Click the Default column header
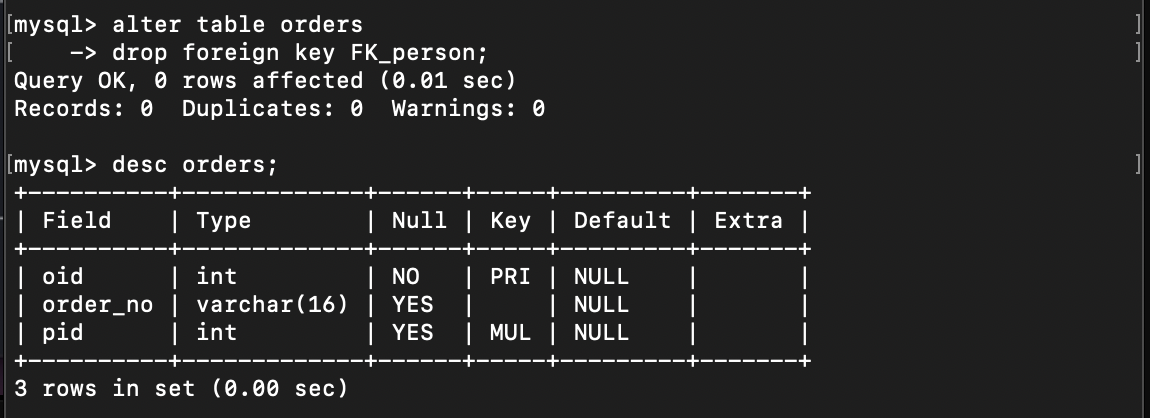Screen dimensions: 1150x418 622,220
